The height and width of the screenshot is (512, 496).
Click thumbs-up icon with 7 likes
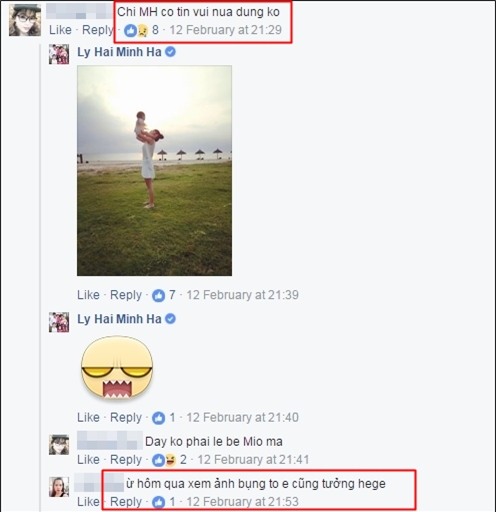[158, 295]
